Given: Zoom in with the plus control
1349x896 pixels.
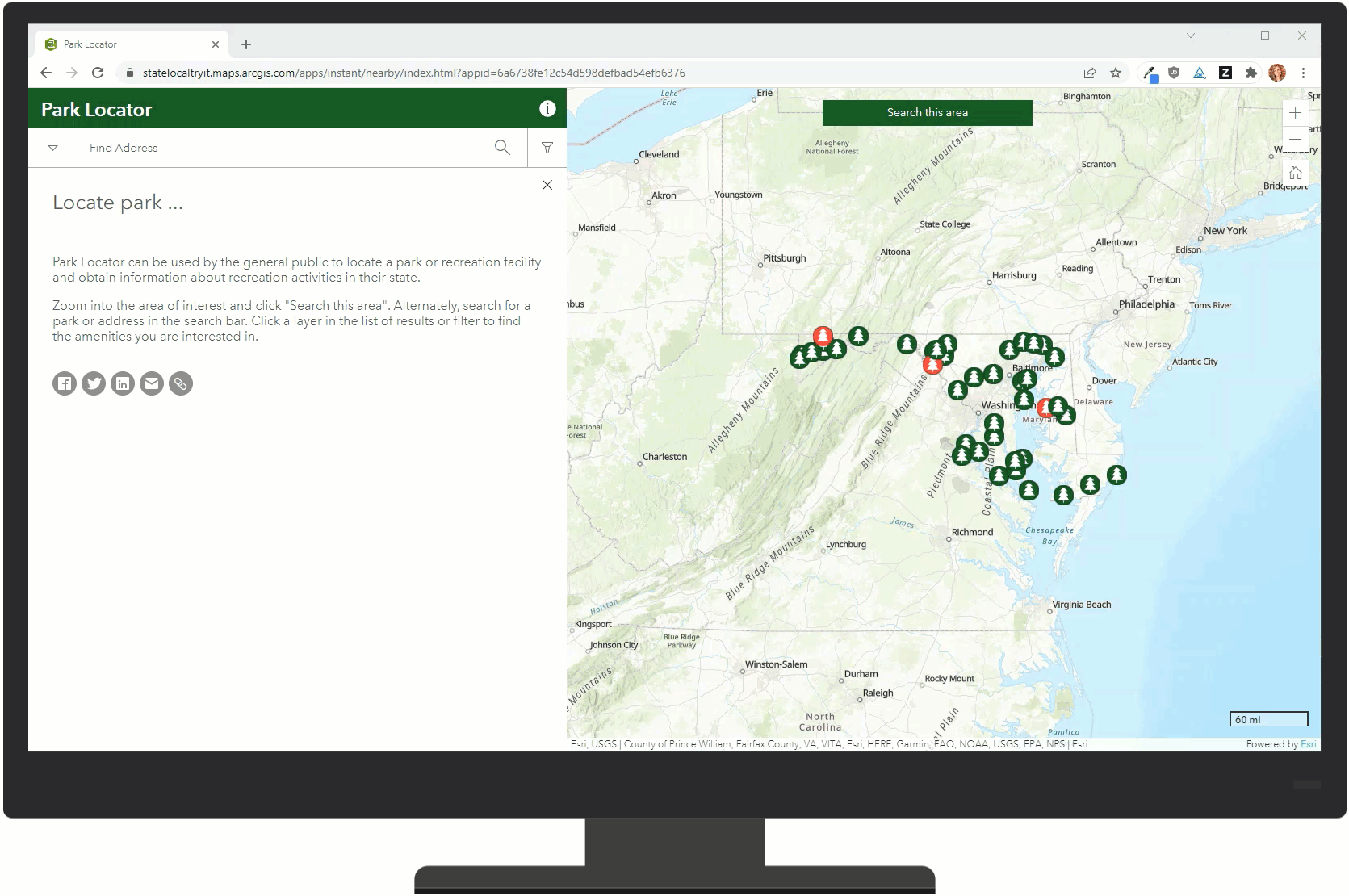Looking at the screenshot, I should tap(1296, 113).
